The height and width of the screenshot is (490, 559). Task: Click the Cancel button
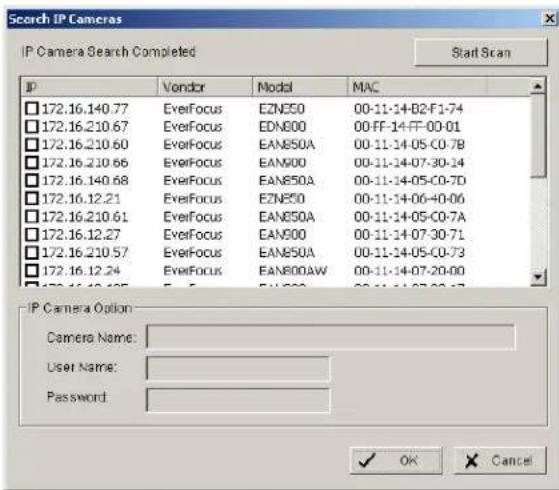coord(500,460)
